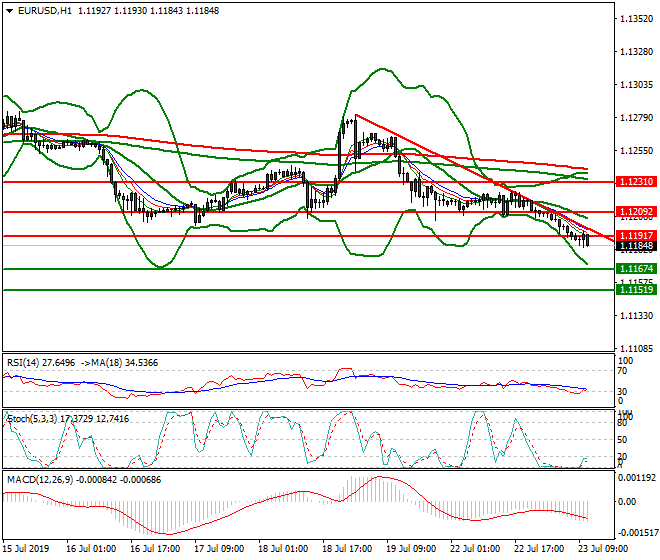Click the 16 Jul 17:00 time label
The width and height of the screenshot is (660, 560).
pos(155,549)
